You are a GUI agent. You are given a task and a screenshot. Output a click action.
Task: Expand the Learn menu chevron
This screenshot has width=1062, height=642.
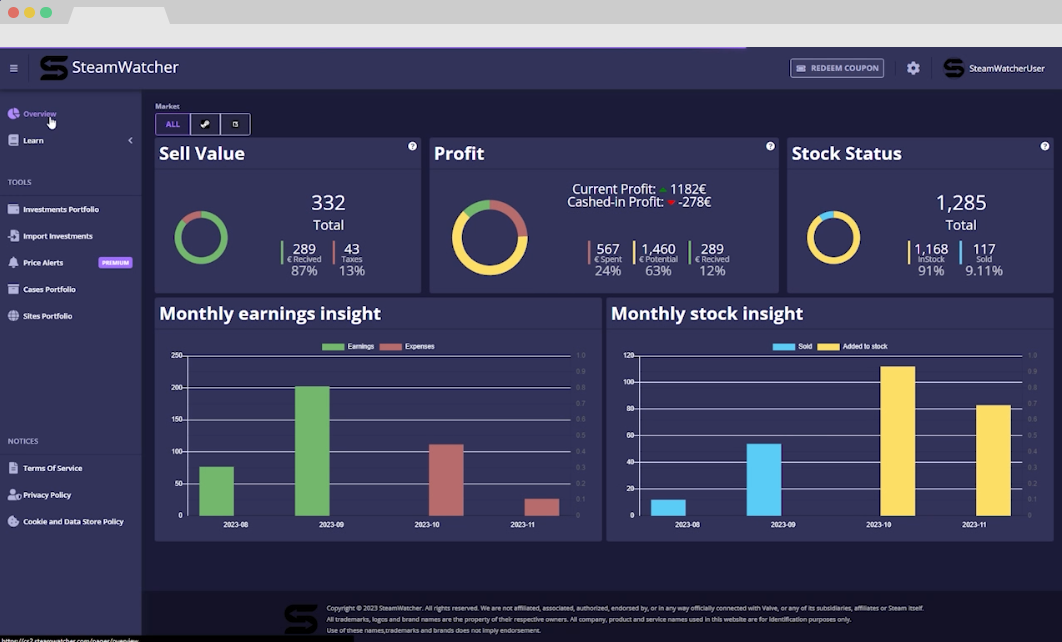[x=130, y=141]
